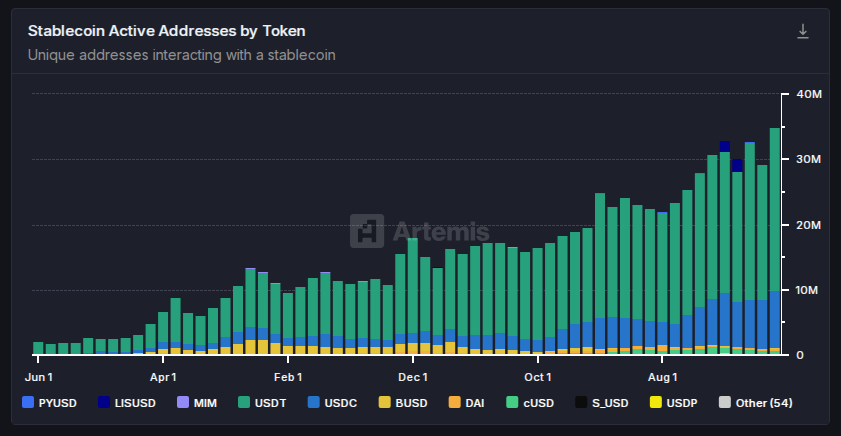The height and width of the screenshot is (436, 841).
Task: Click the dark LISUSD bar segment near top
Action: coord(725,147)
